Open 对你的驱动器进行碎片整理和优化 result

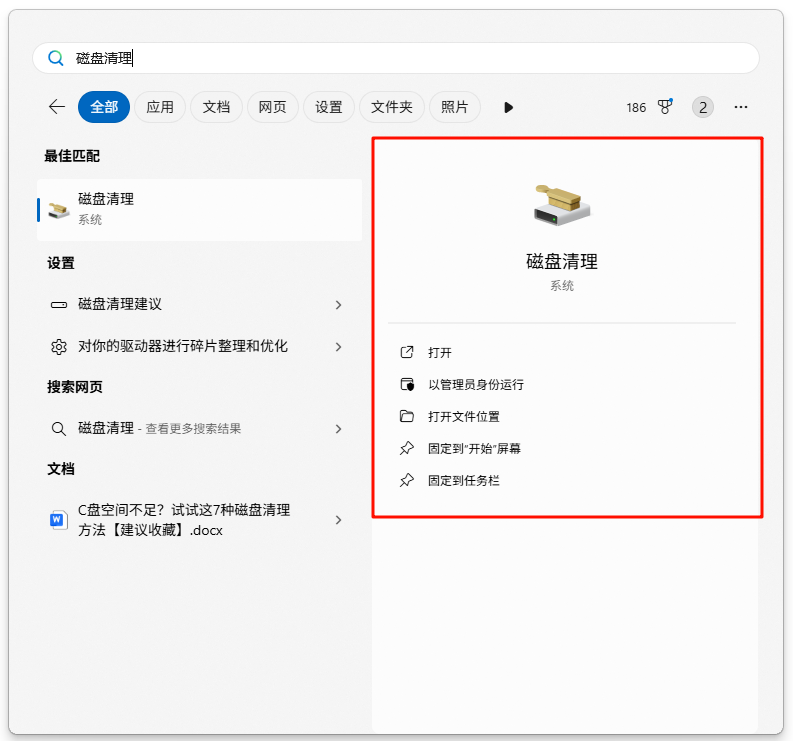coord(200,346)
